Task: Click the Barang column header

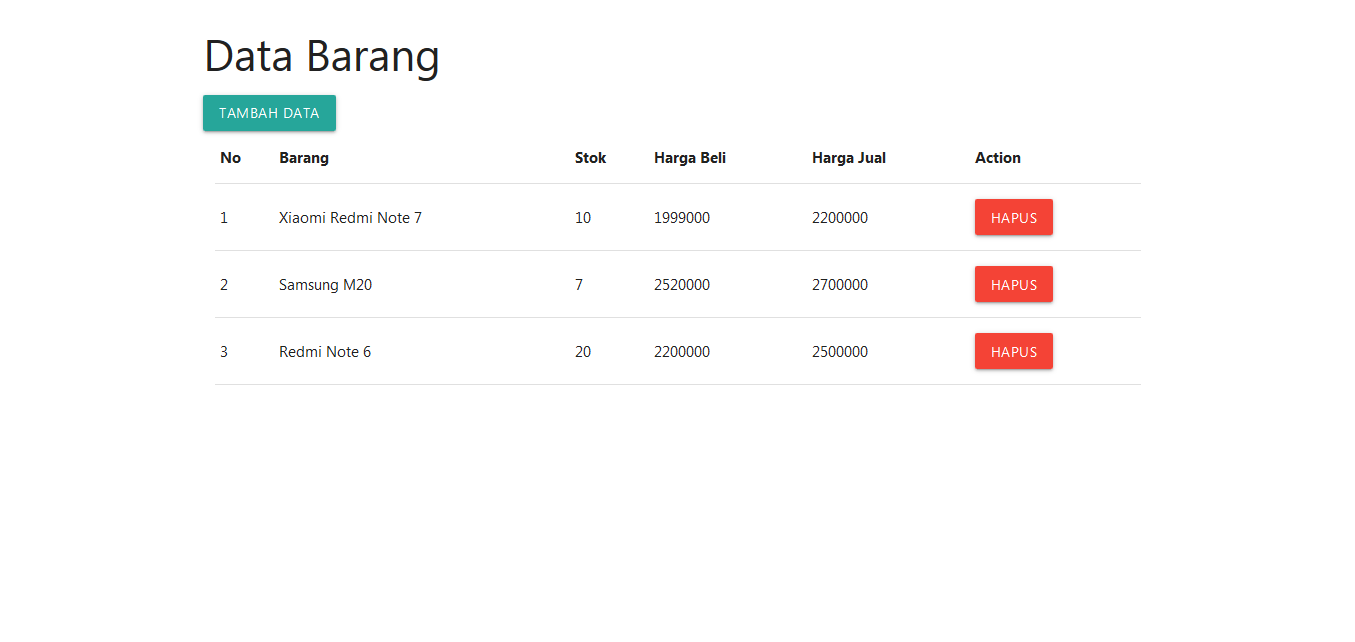Action: pyautogui.click(x=304, y=157)
